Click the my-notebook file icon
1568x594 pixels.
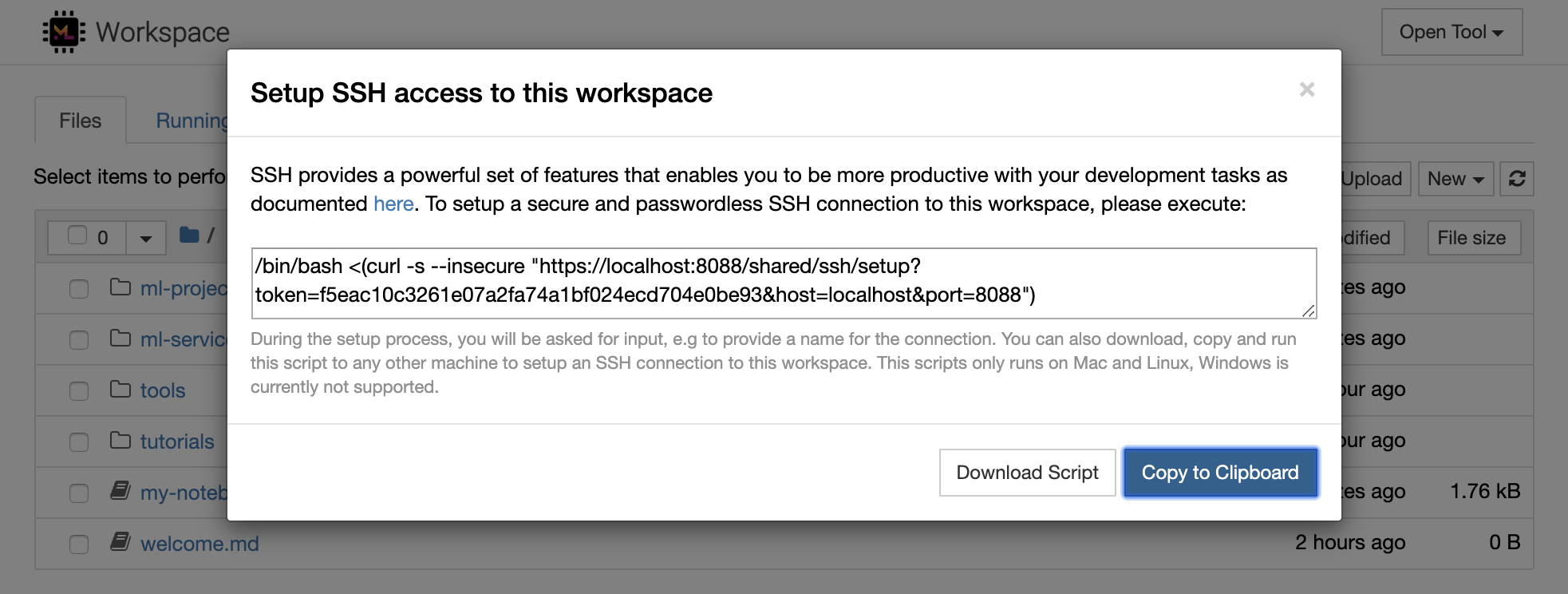[x=120, y=491]
